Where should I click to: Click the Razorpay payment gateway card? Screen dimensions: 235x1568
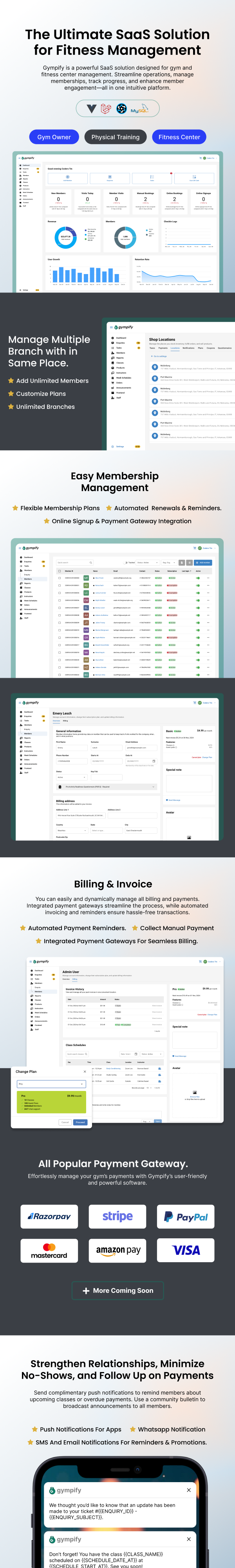tap(49, 1216)
